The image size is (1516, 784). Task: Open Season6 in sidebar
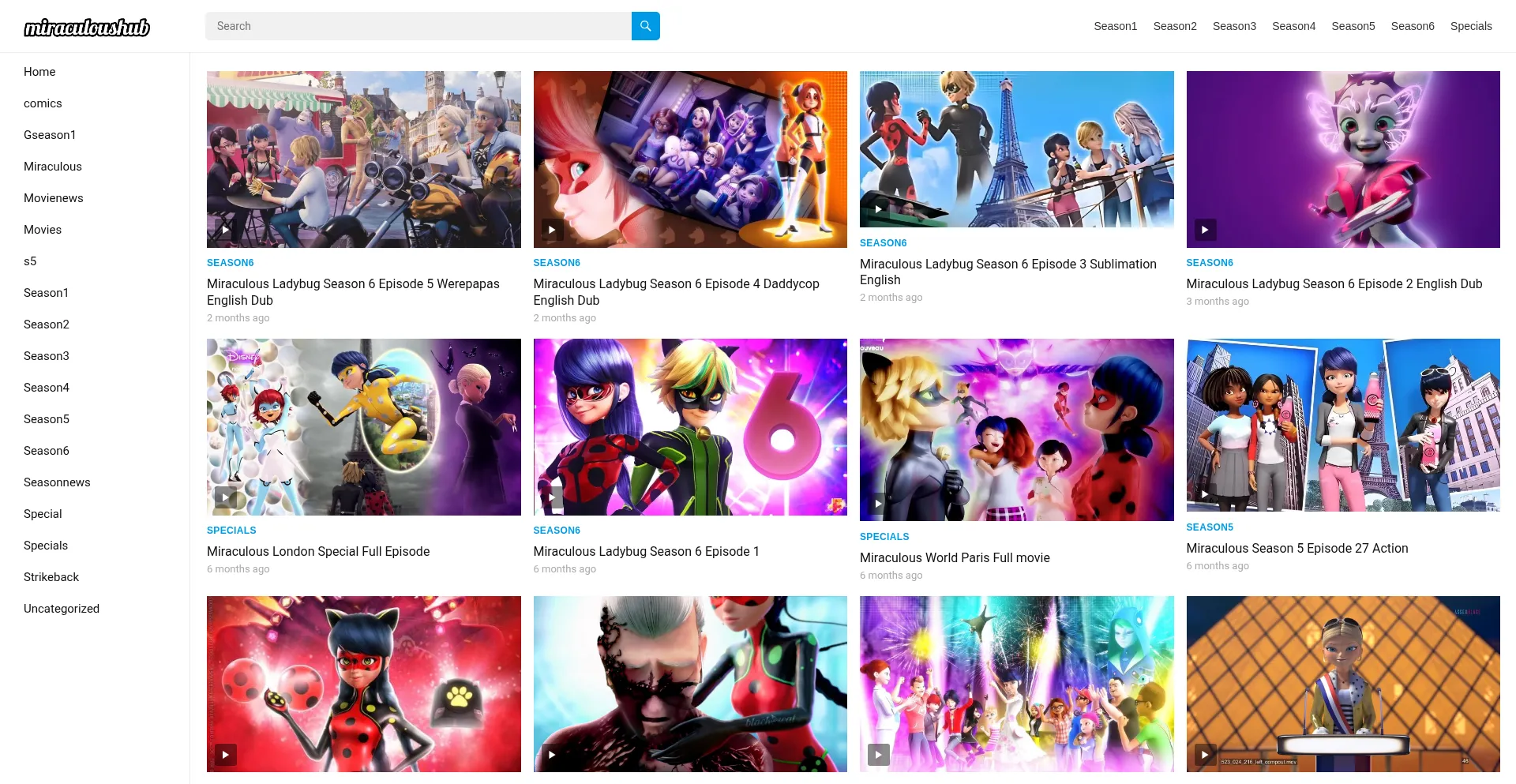pyautogui.click(x=47, y=451)
